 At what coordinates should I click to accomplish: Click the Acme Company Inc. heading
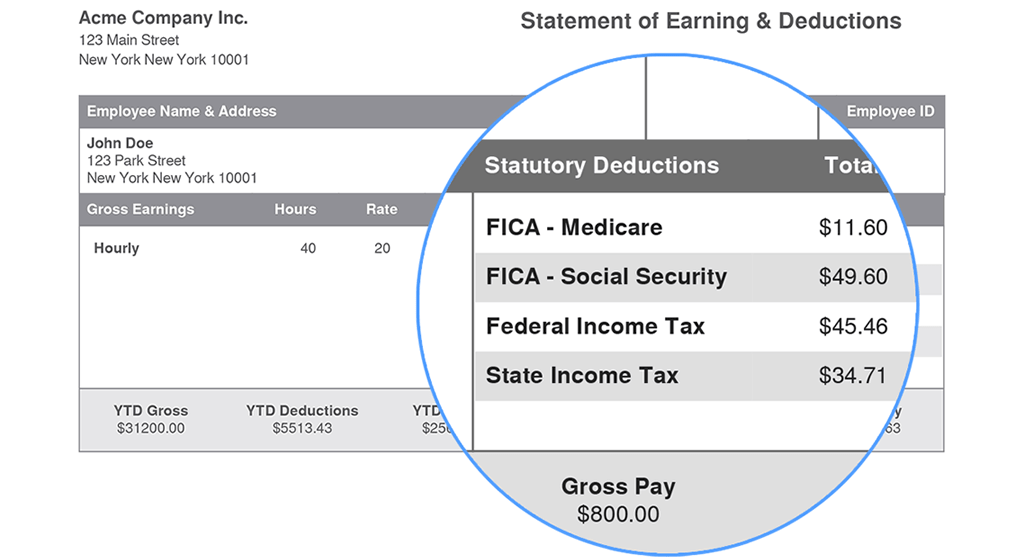[163, 18]
